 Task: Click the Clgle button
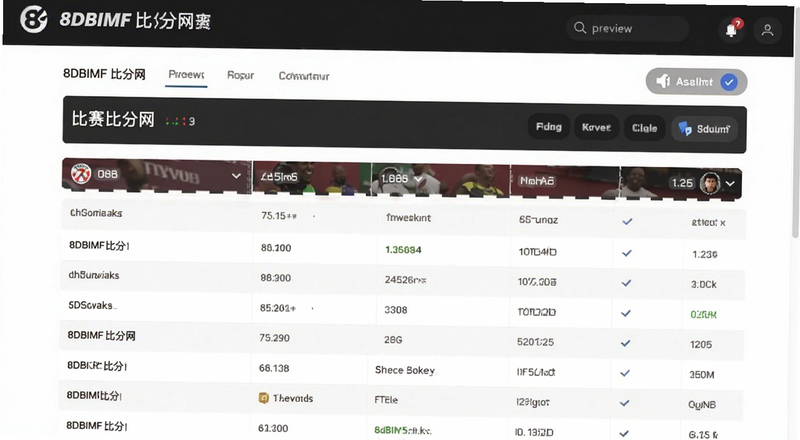(644, 128)
